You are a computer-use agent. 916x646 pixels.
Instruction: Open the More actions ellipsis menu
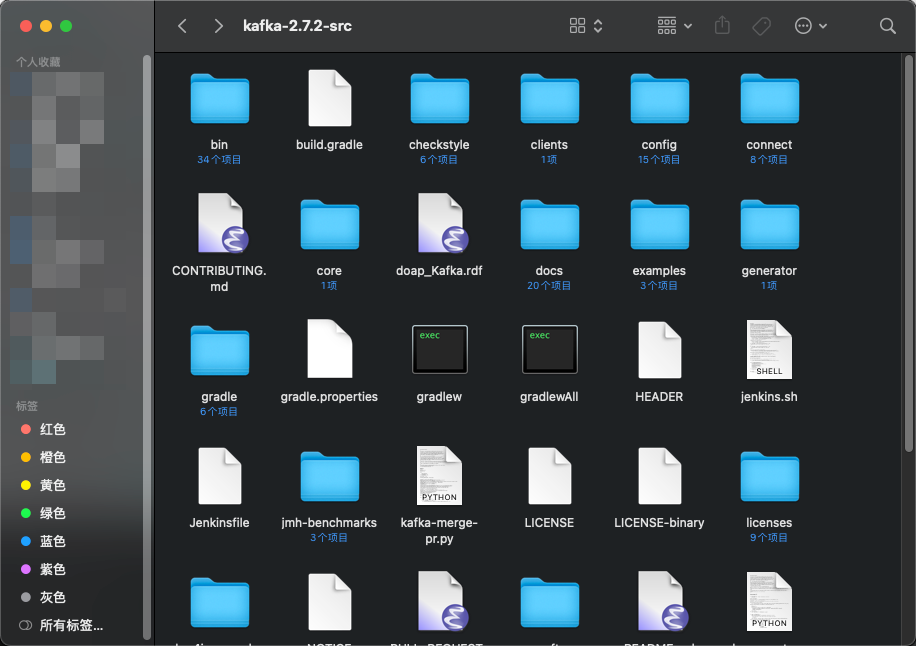810,26
